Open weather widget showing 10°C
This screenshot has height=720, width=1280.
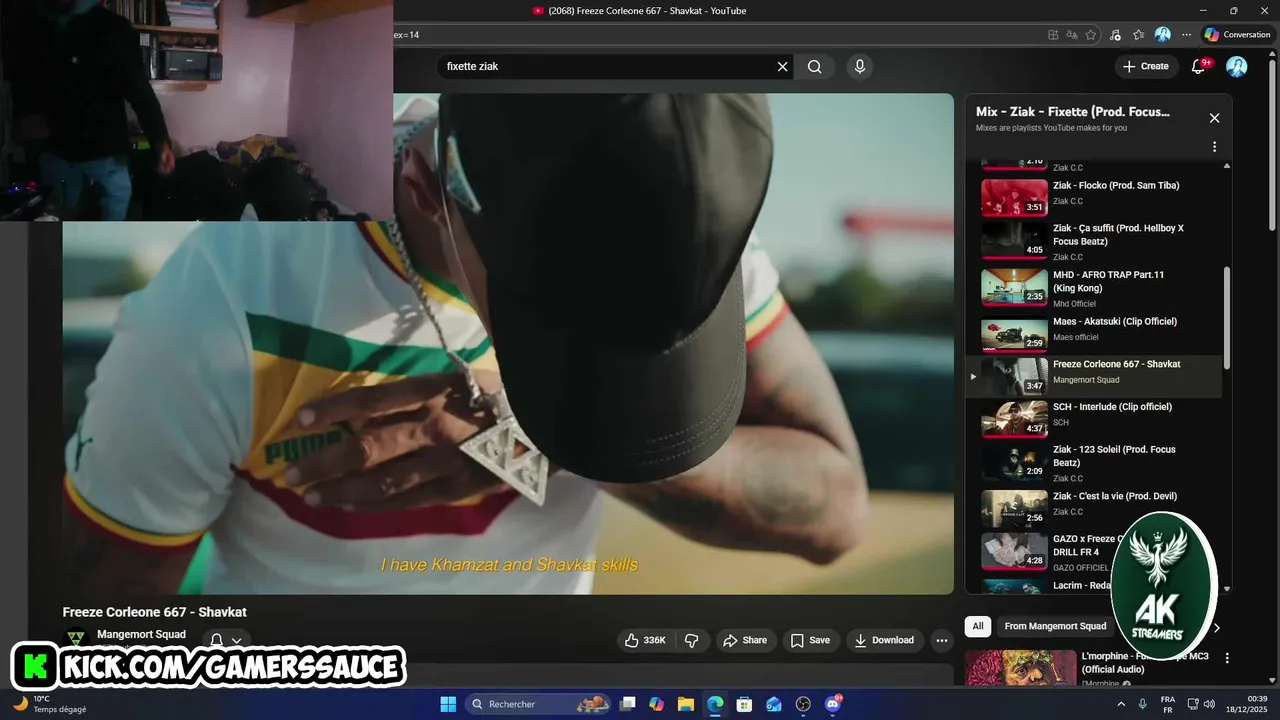tap(50, 704)
